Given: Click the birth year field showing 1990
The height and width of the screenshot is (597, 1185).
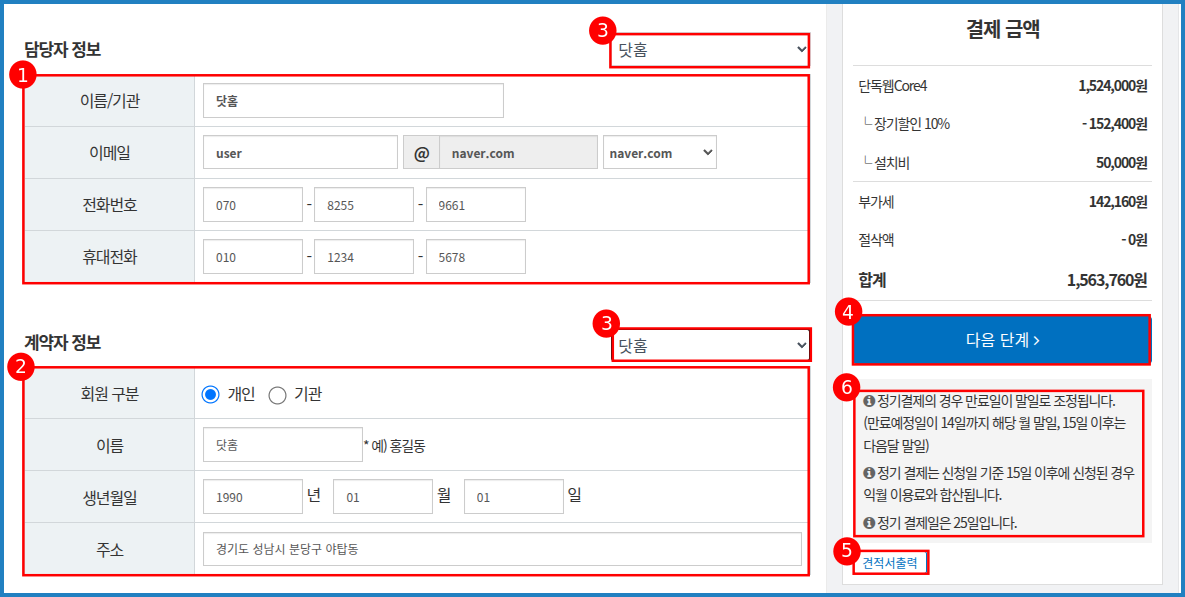Looking at the screenshot, I should pyautogui.click(x=252, y=497).
